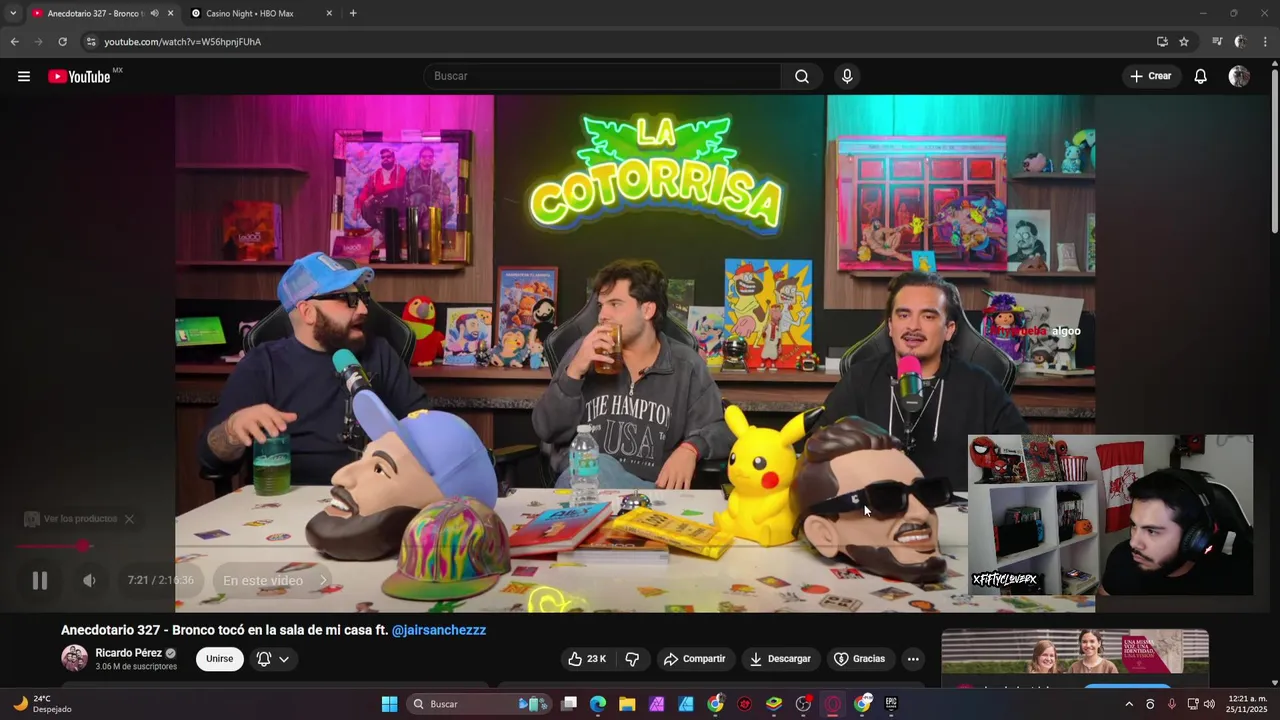Open the @jairsanchezzz mention link
Image resolution: width=1280 pixels, height=720 pixels.
[x=439, y=630]
